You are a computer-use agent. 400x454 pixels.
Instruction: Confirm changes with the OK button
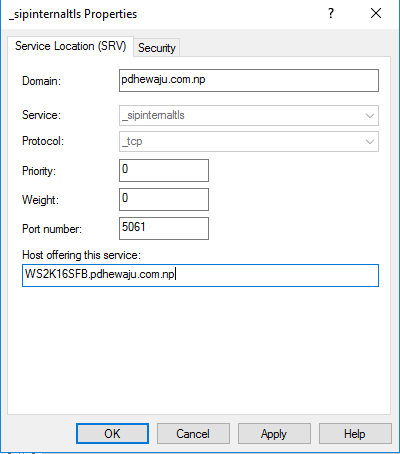pyautogui.click(x=112, y=433)
